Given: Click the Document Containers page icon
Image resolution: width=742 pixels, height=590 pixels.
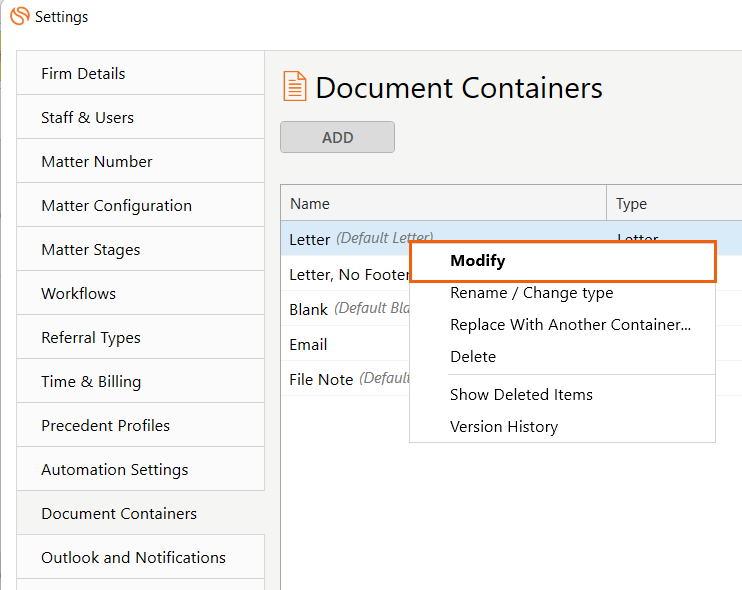Looking at the screenshot, I should point(295,87).
